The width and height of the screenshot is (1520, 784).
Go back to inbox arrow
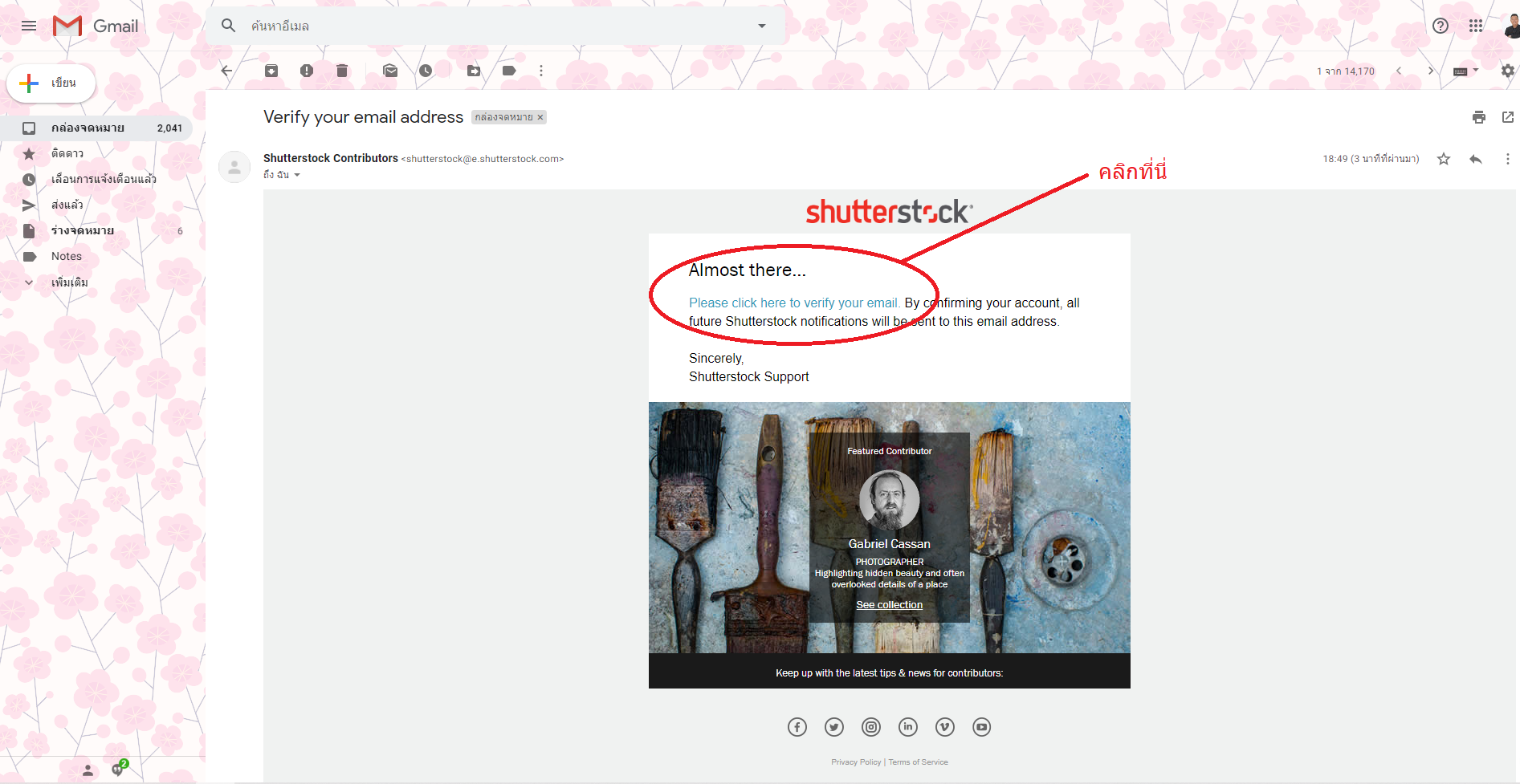tap(226, 71)
